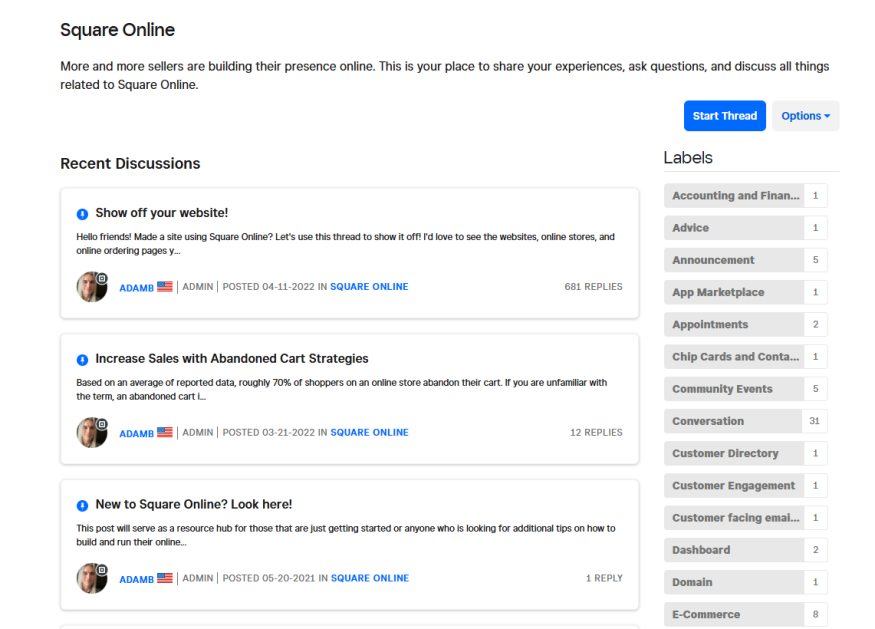Image resolution: width=875 pixels, height=629 pixels.
Task: Open AdamB's avatar in the Abandoned Cart Strategies post
Action: coord(92,433)
